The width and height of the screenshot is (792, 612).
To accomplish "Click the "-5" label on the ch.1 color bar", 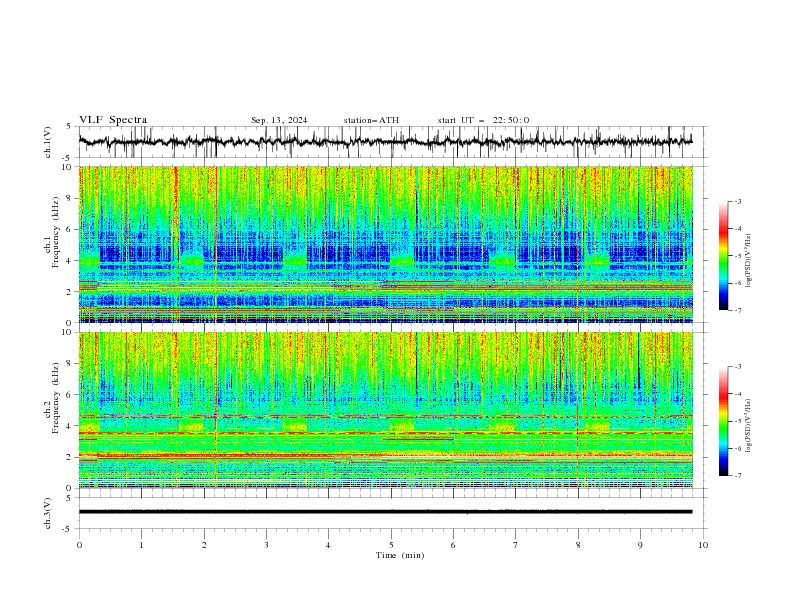I will coord(738,256).
